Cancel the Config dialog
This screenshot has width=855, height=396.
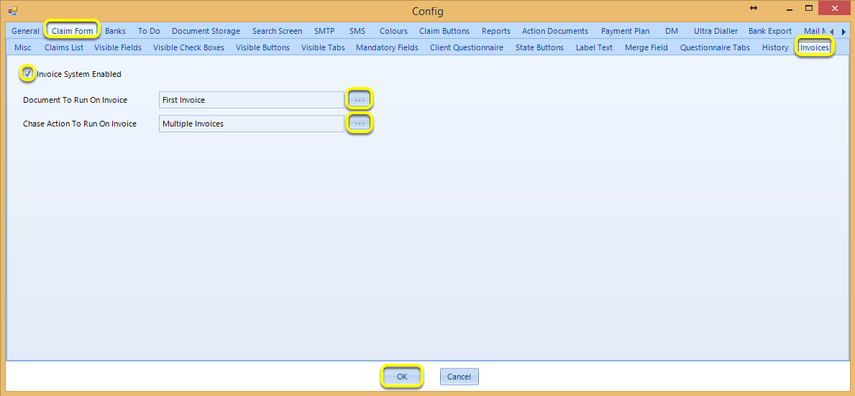coord(459,376)
